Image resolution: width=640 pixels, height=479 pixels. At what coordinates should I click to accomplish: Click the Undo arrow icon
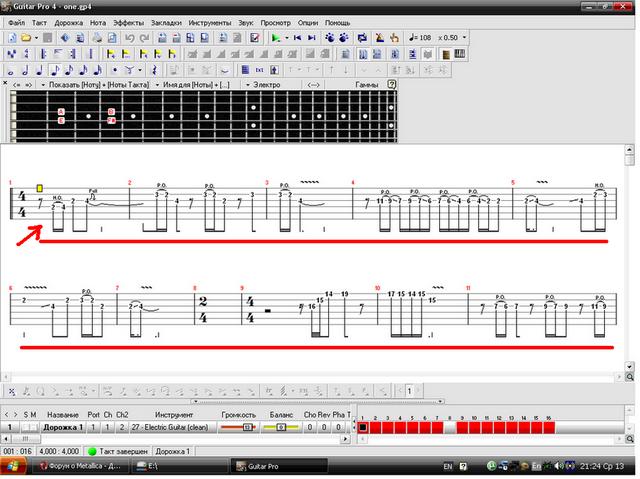pyautogui.click(x=130, y=38)
